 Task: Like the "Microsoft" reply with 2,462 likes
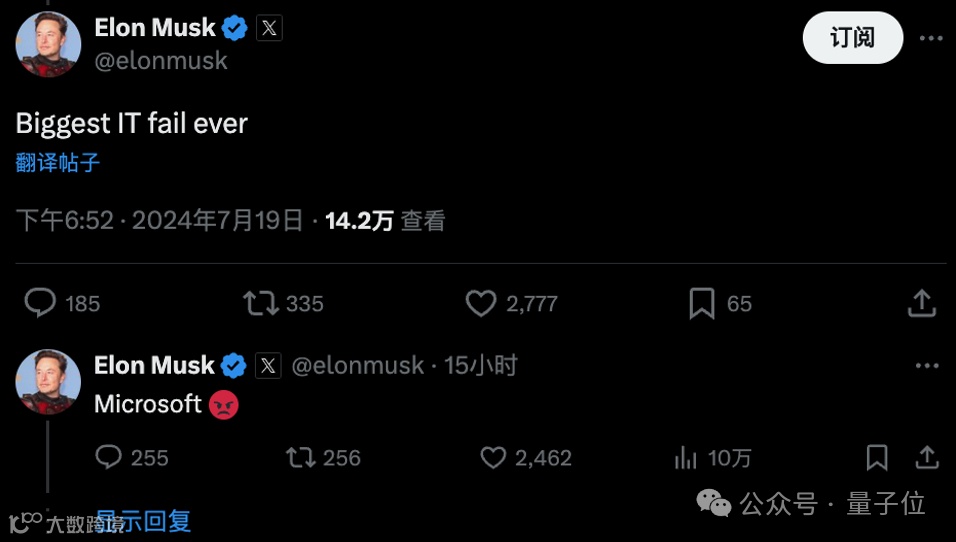[493, 457]
